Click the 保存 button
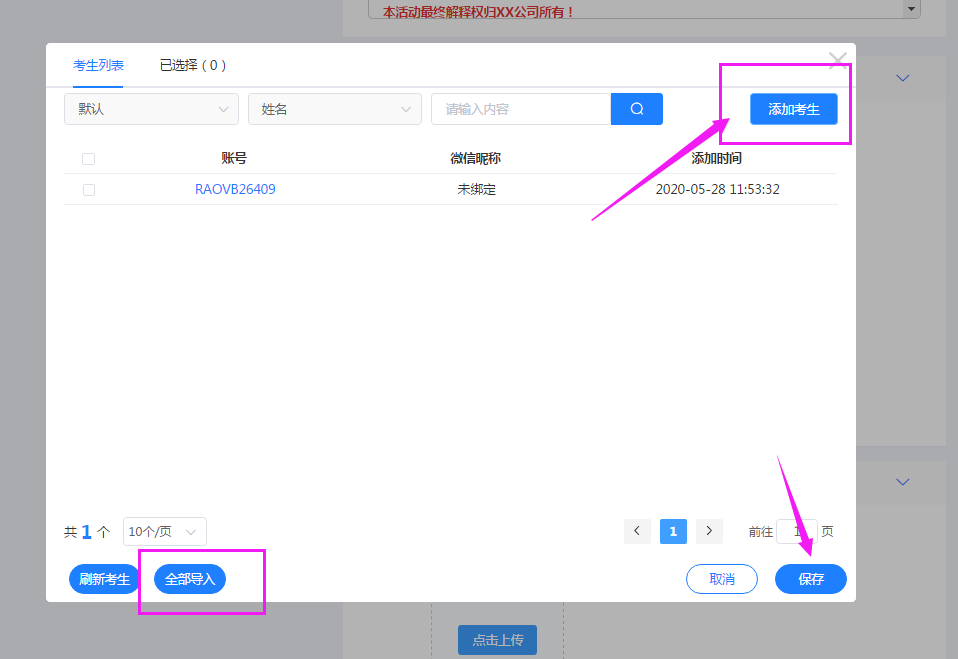Viewport: 958px width, 659px height. (x=811, y=579)
